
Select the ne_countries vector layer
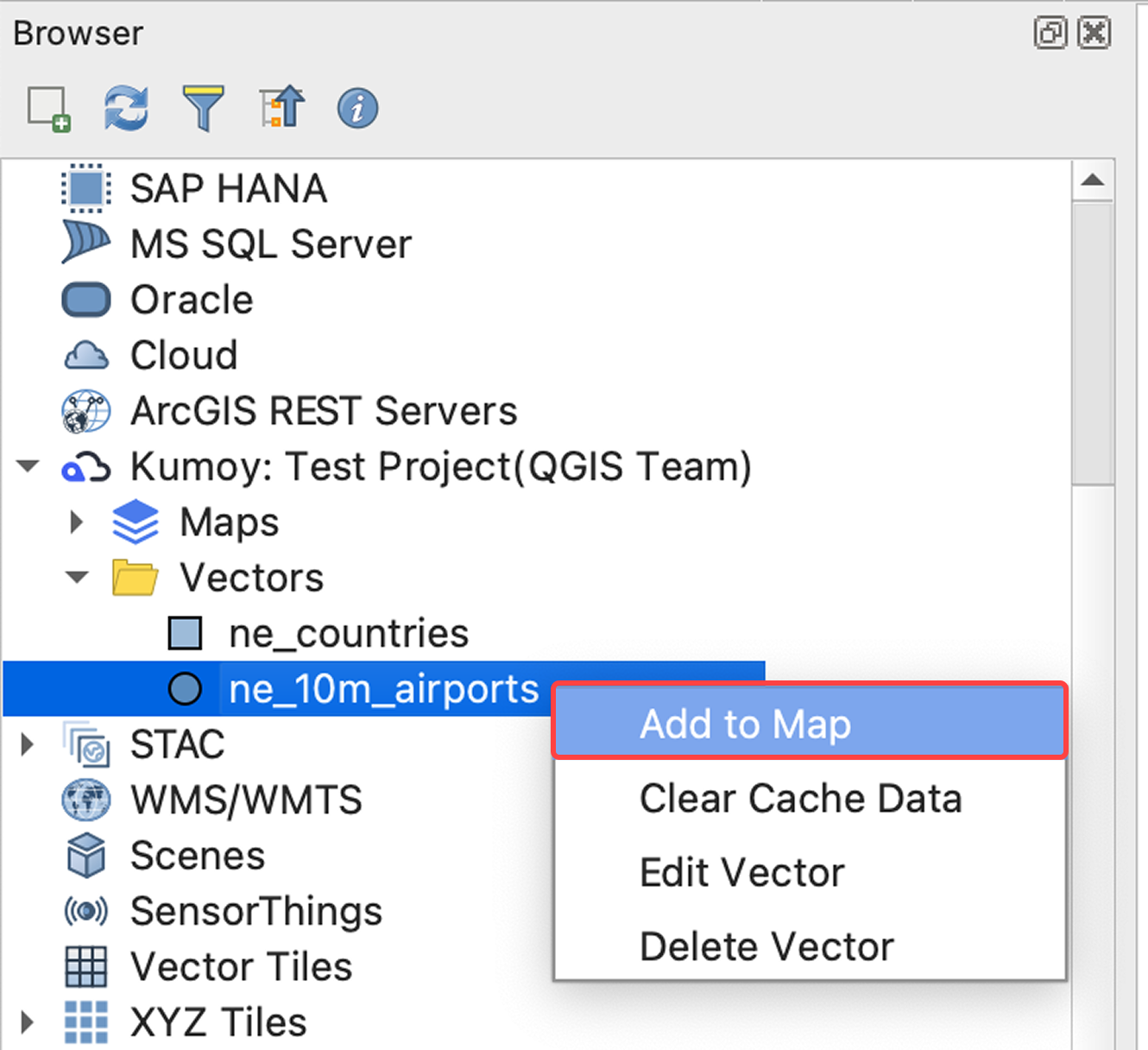tap(348, 634)
